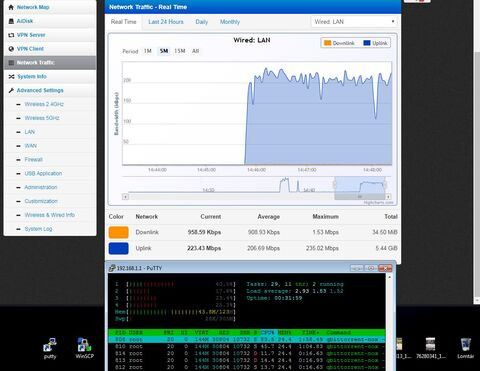This screenshot has height=371, width=480.
Task: Set chart period to 5M
Action: [x=164, y=51]
